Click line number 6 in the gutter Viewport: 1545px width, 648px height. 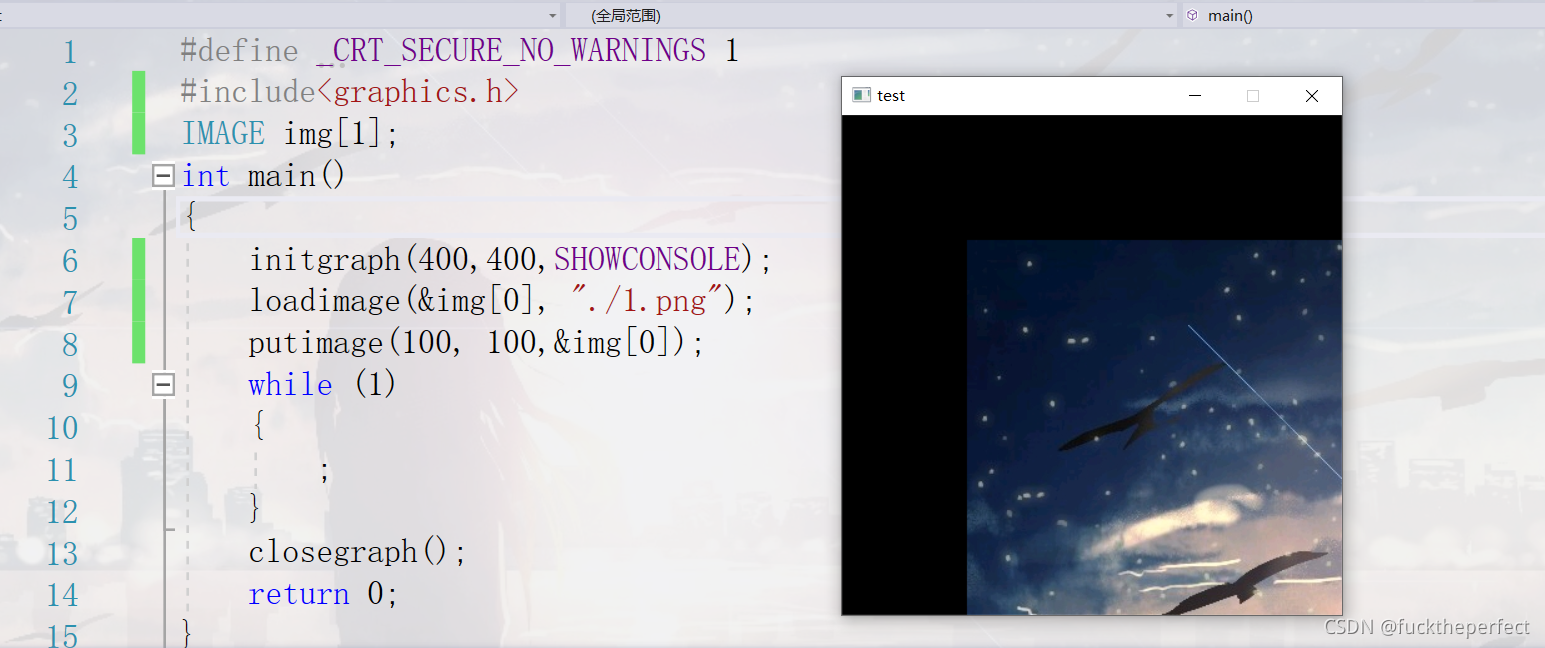[69, 261]
